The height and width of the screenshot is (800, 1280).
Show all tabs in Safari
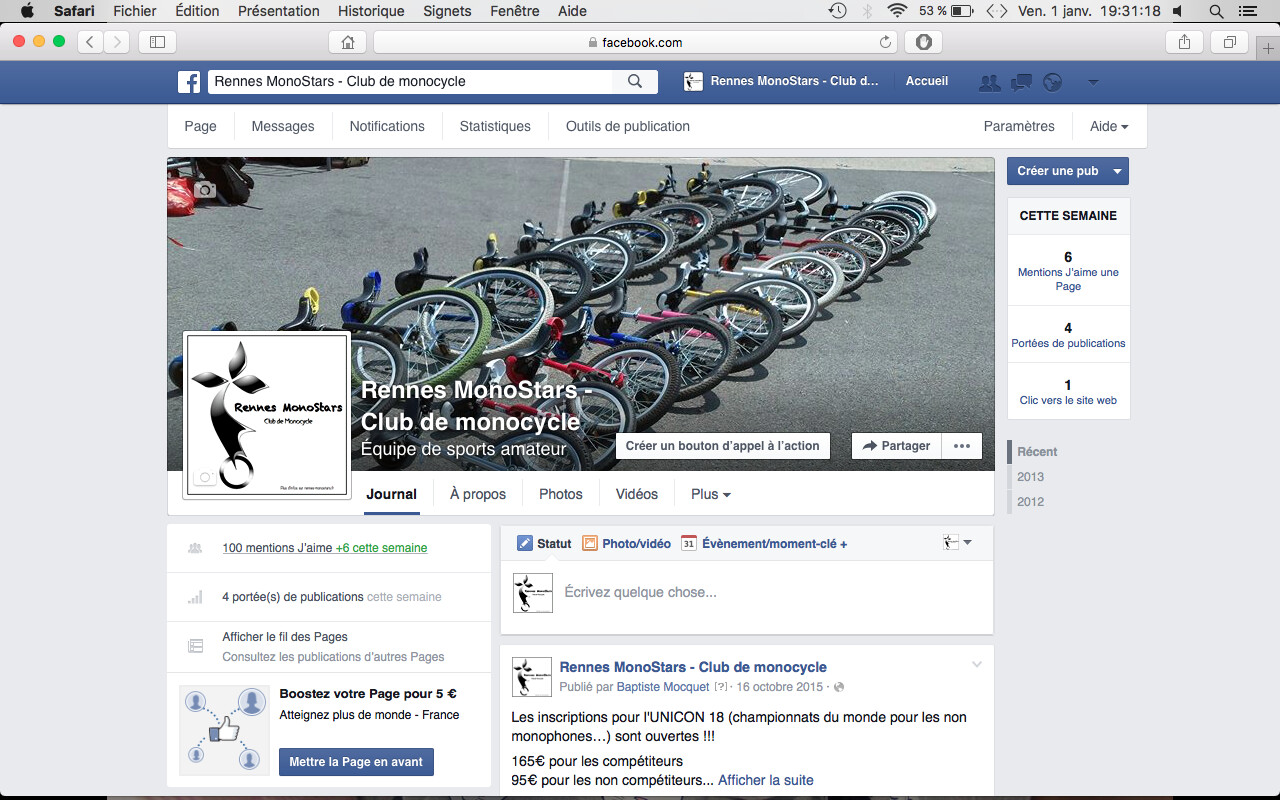[1229, 42]
